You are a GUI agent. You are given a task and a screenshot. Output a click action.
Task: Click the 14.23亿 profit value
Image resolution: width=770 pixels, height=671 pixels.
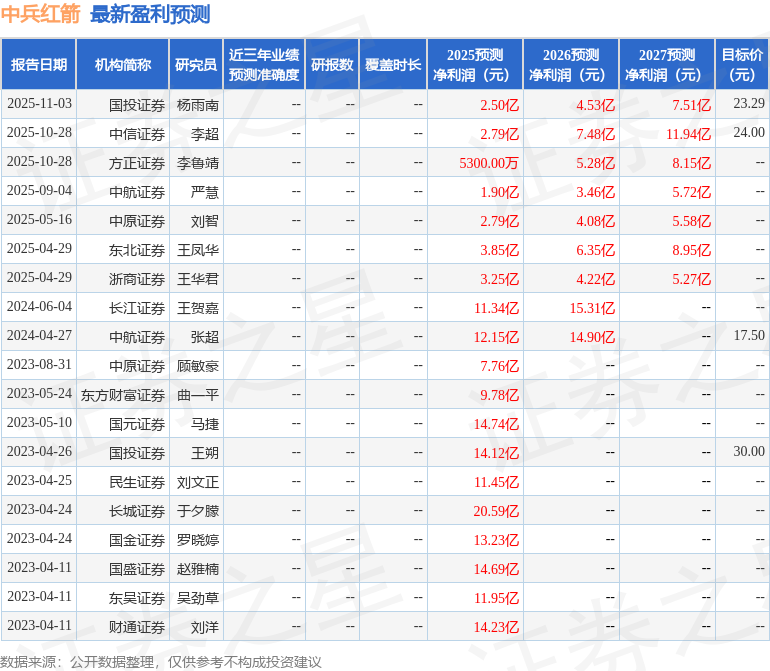pos(496,627)
